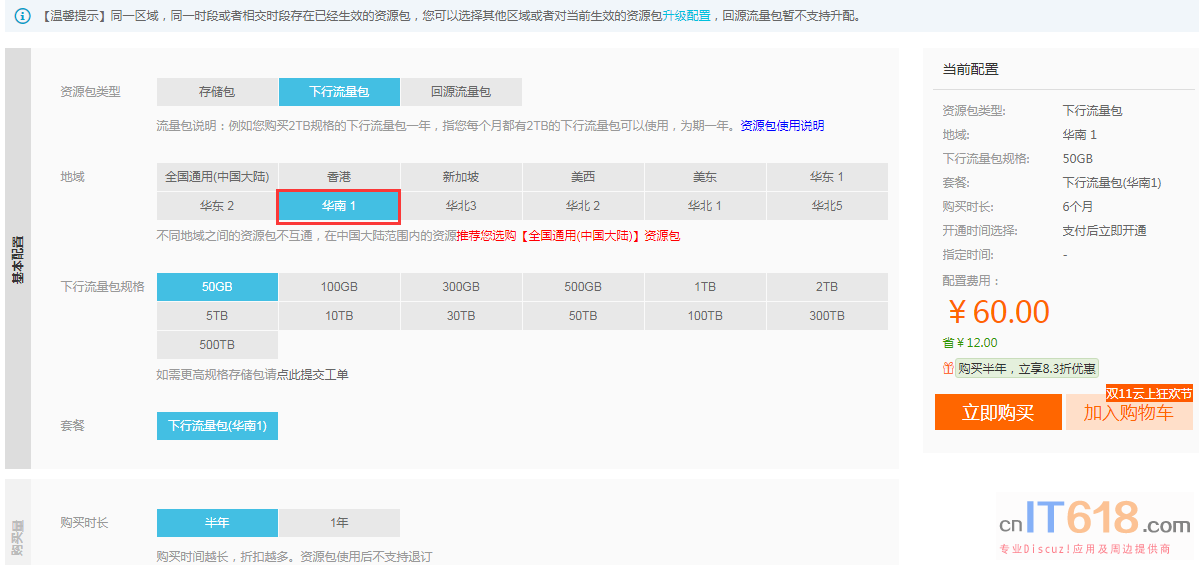The width and height of the screenshot is (1199, 565).
Task: Choose the 100GB traffic package size
Action: click(339, 287)
